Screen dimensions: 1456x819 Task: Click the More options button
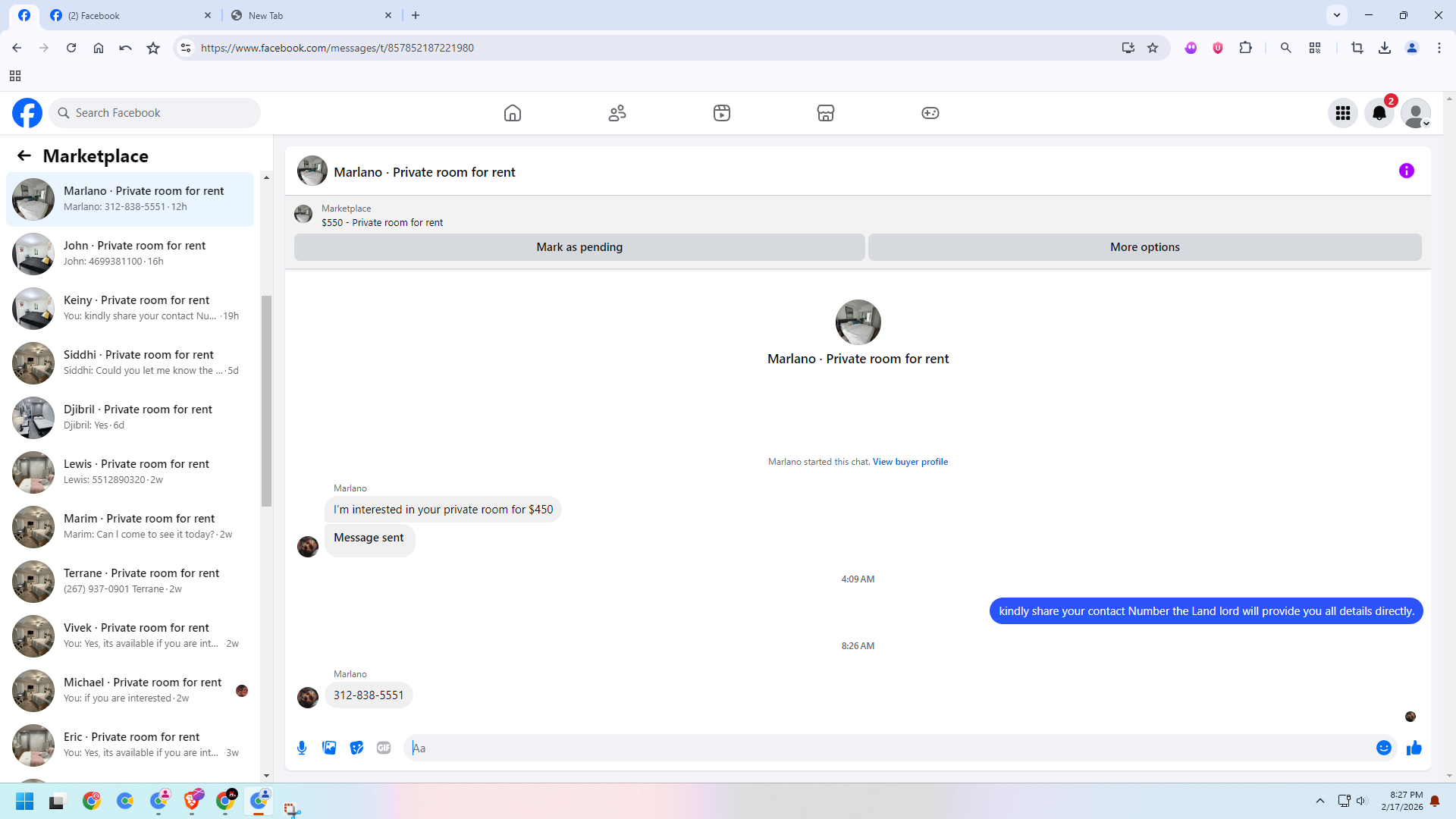[1144, 247]
